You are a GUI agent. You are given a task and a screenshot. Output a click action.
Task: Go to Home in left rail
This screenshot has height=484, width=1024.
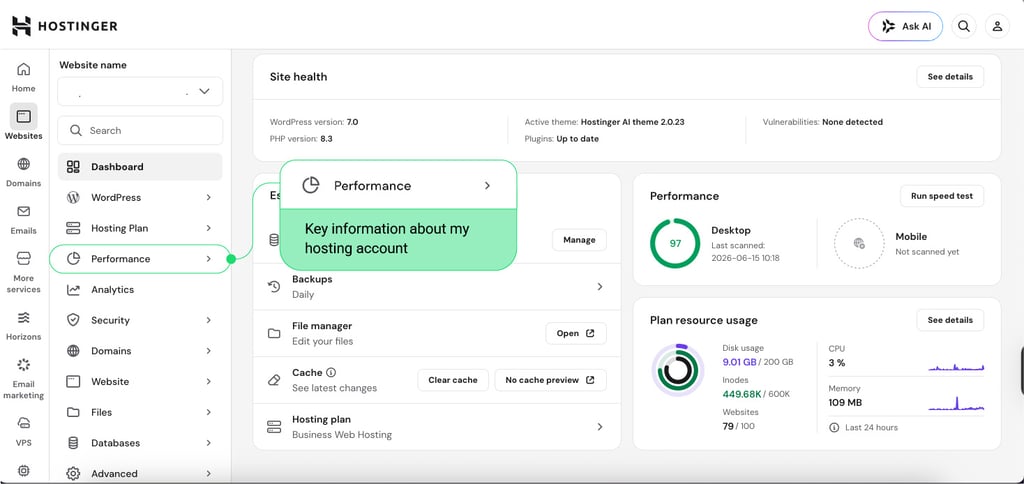pos(24,77)
